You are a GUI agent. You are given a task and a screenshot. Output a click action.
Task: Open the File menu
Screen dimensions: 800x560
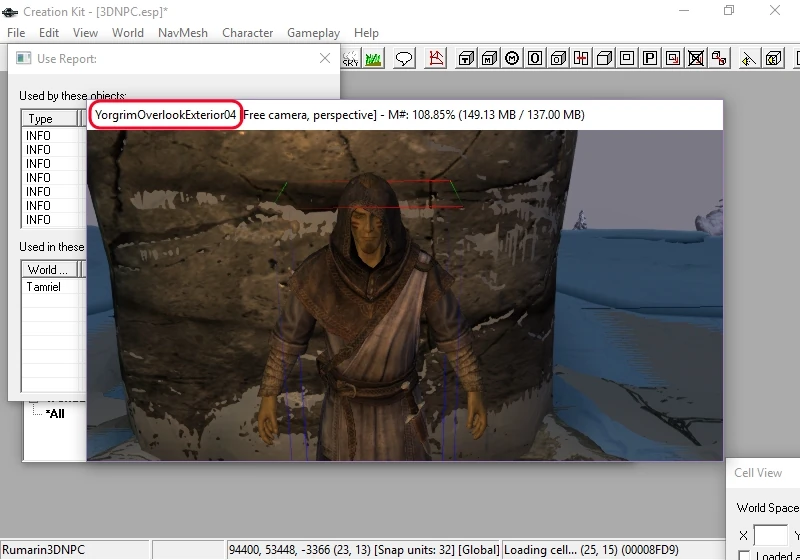click(x=16, y=33)
